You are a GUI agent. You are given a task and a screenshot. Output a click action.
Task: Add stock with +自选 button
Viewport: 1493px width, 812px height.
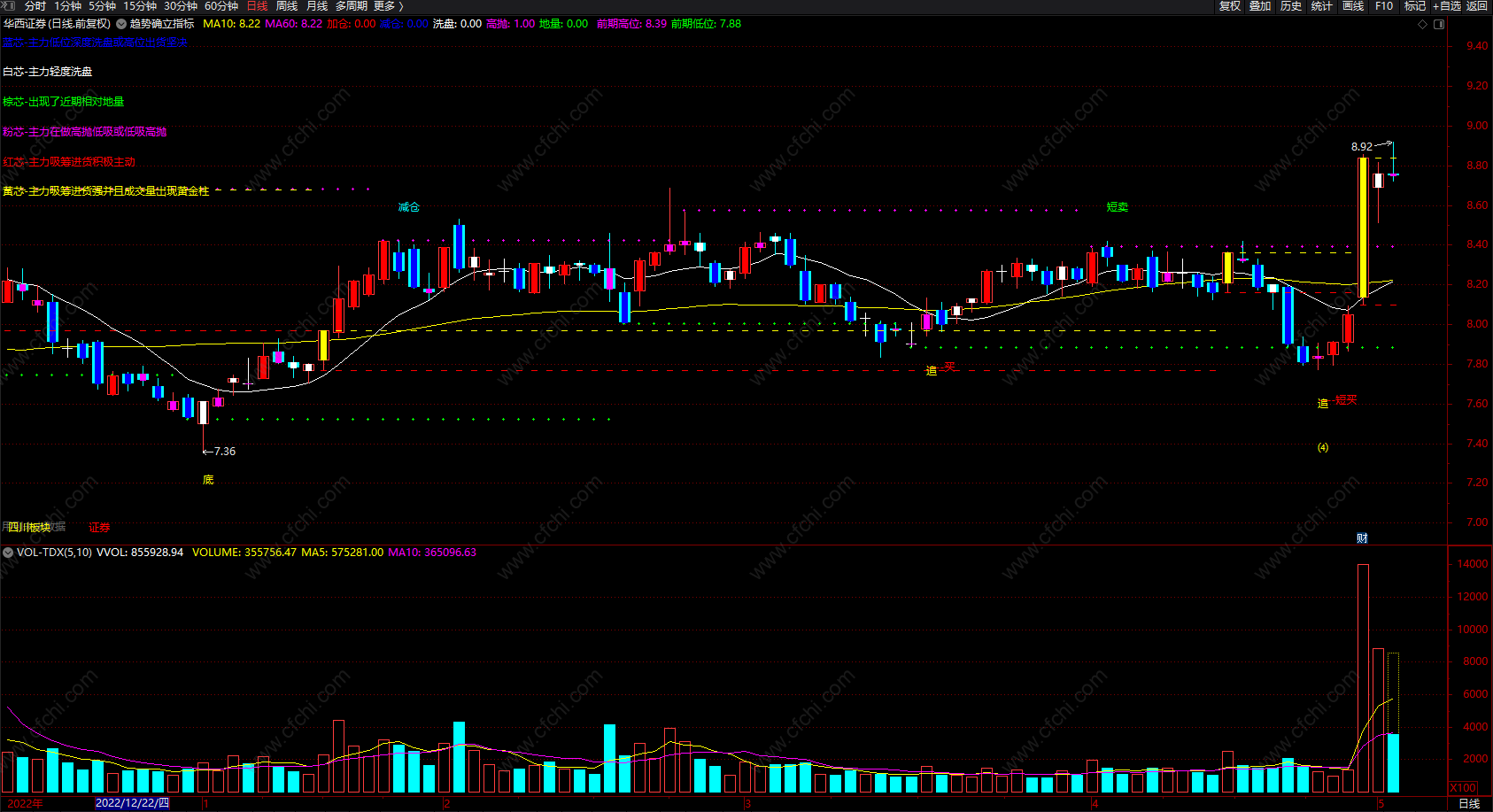1447,6
